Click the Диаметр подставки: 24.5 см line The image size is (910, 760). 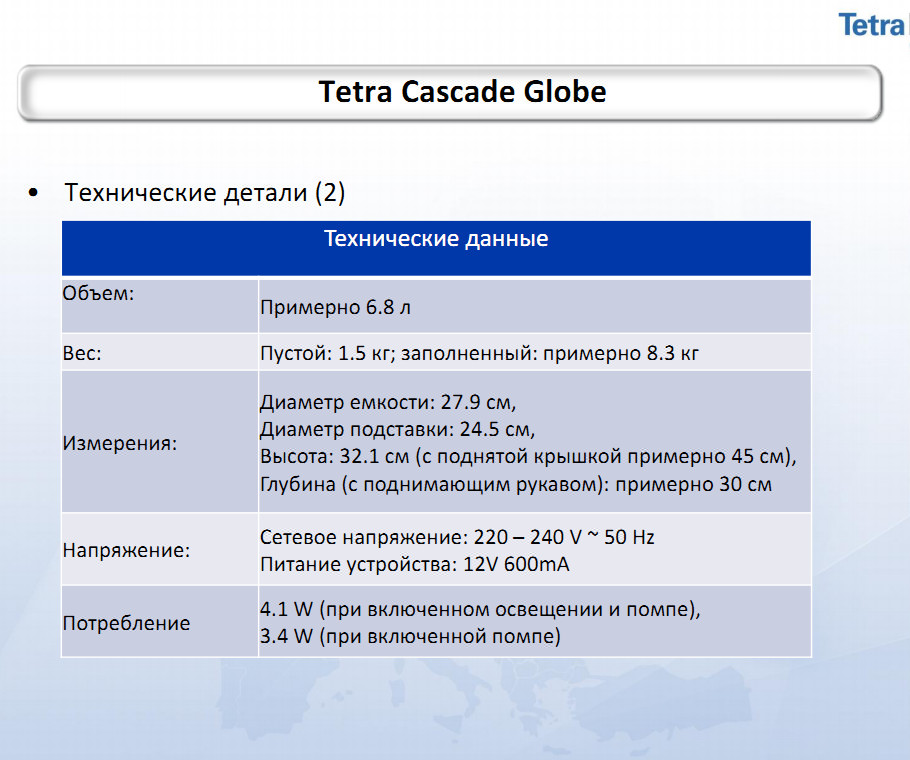click(398, 431)
